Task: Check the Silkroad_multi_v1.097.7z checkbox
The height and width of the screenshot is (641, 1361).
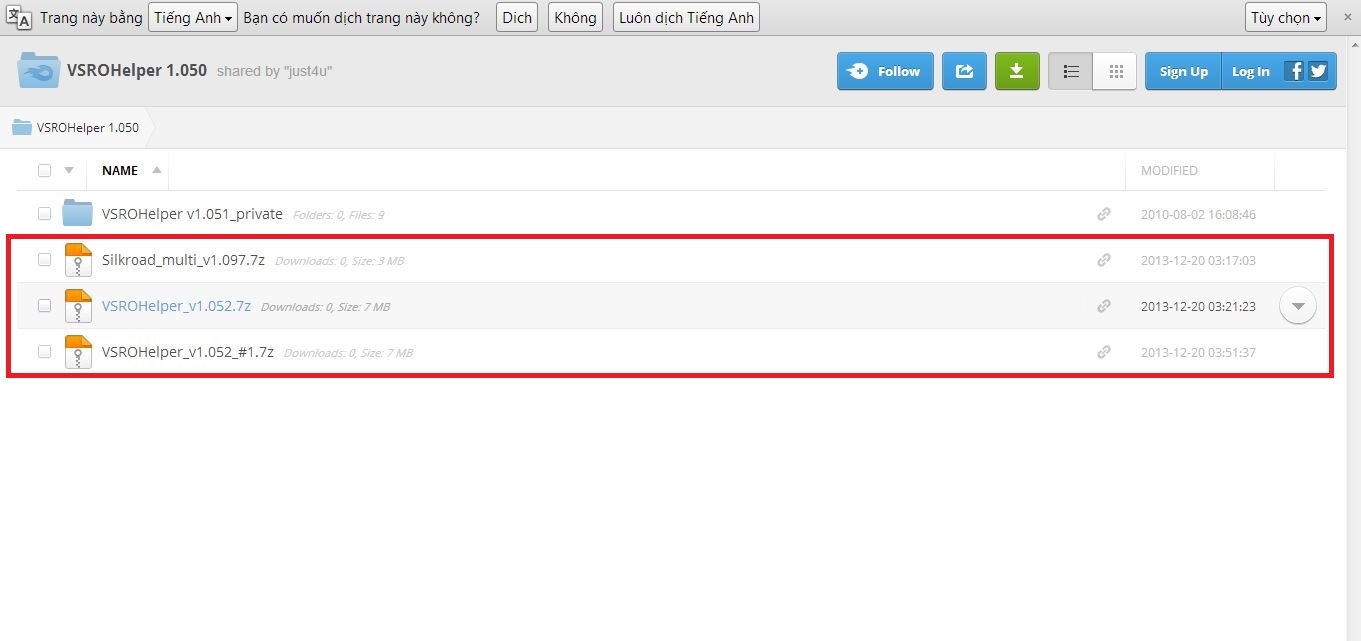Action: click(x=44, y=260)
